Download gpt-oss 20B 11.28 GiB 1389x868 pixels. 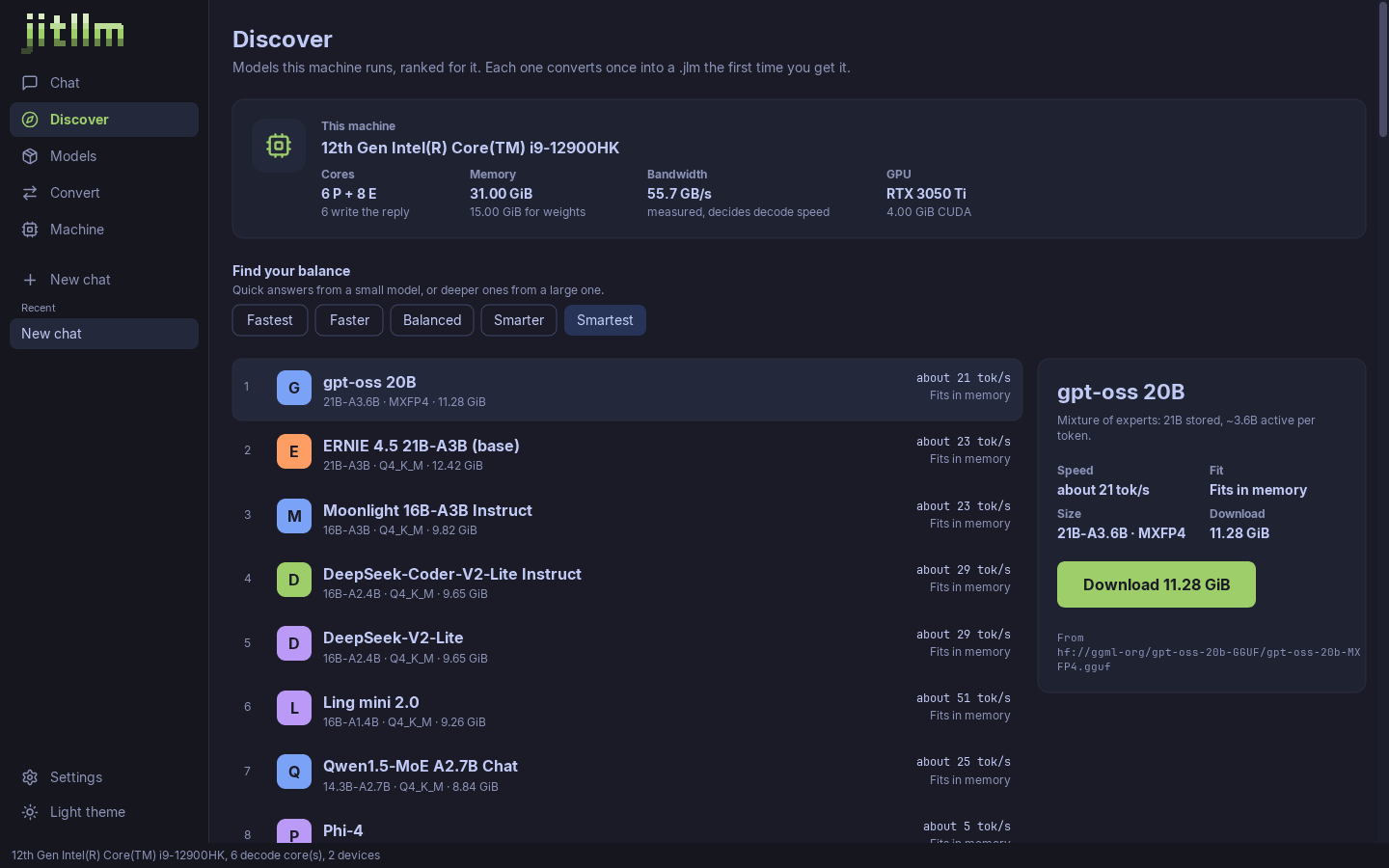point(1157,584)
